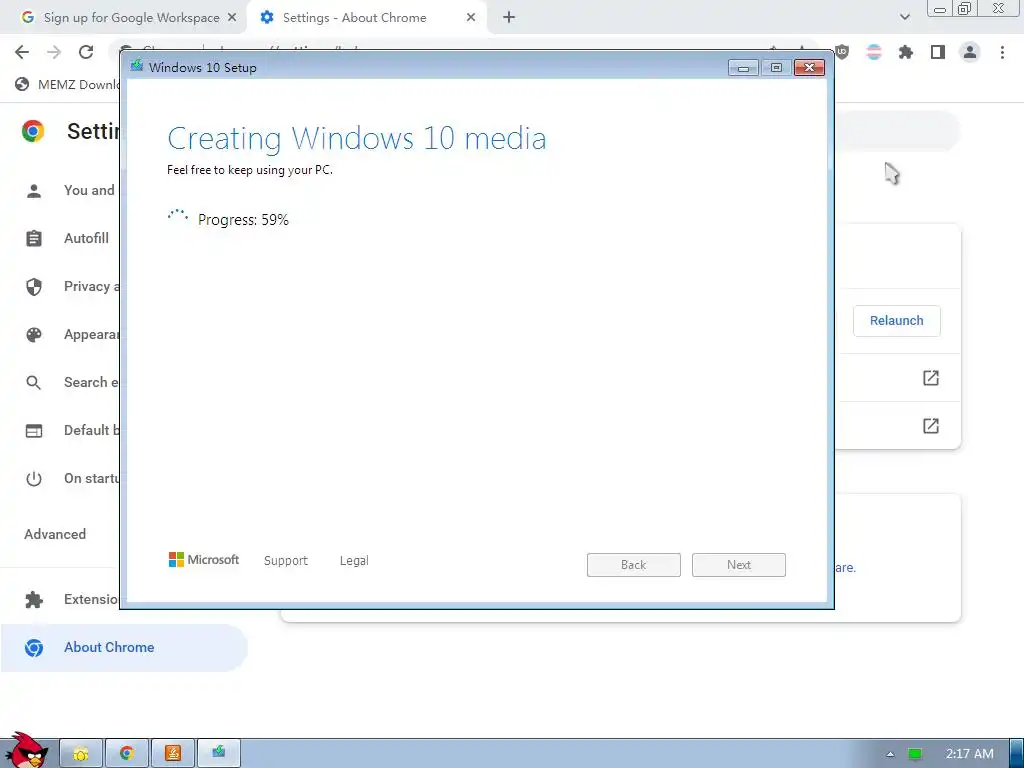Screen dimensions: 1024x768
Task: Click the Microsoft logo in Setup
Action: tap(204, 560)
